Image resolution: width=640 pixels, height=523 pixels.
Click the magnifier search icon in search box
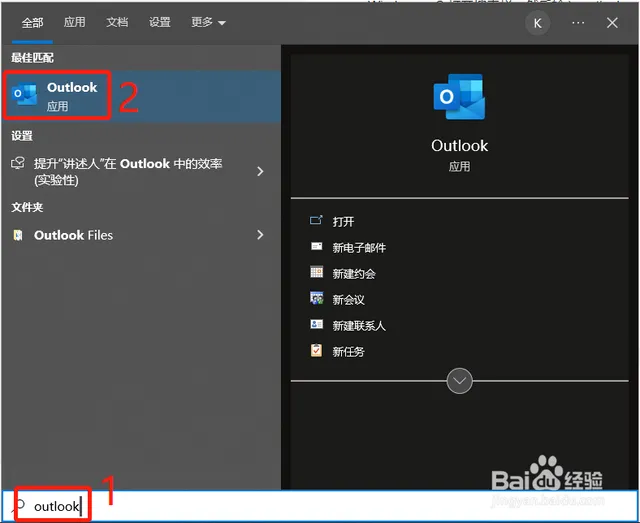pos(19,506)
